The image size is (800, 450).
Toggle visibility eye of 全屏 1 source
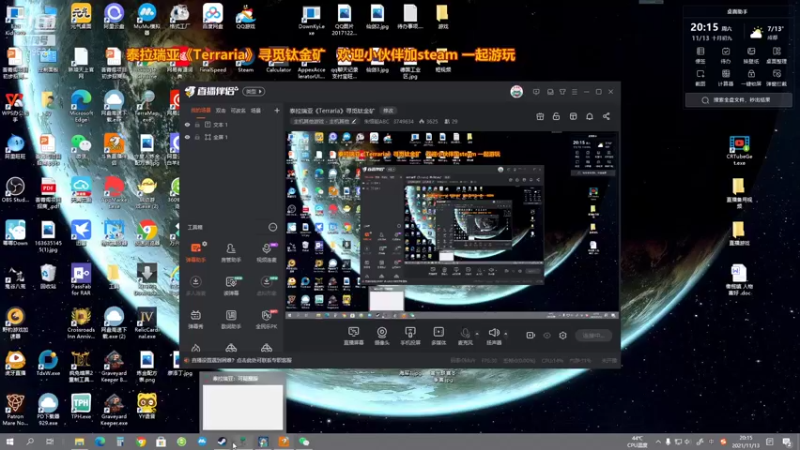(187, 137)
